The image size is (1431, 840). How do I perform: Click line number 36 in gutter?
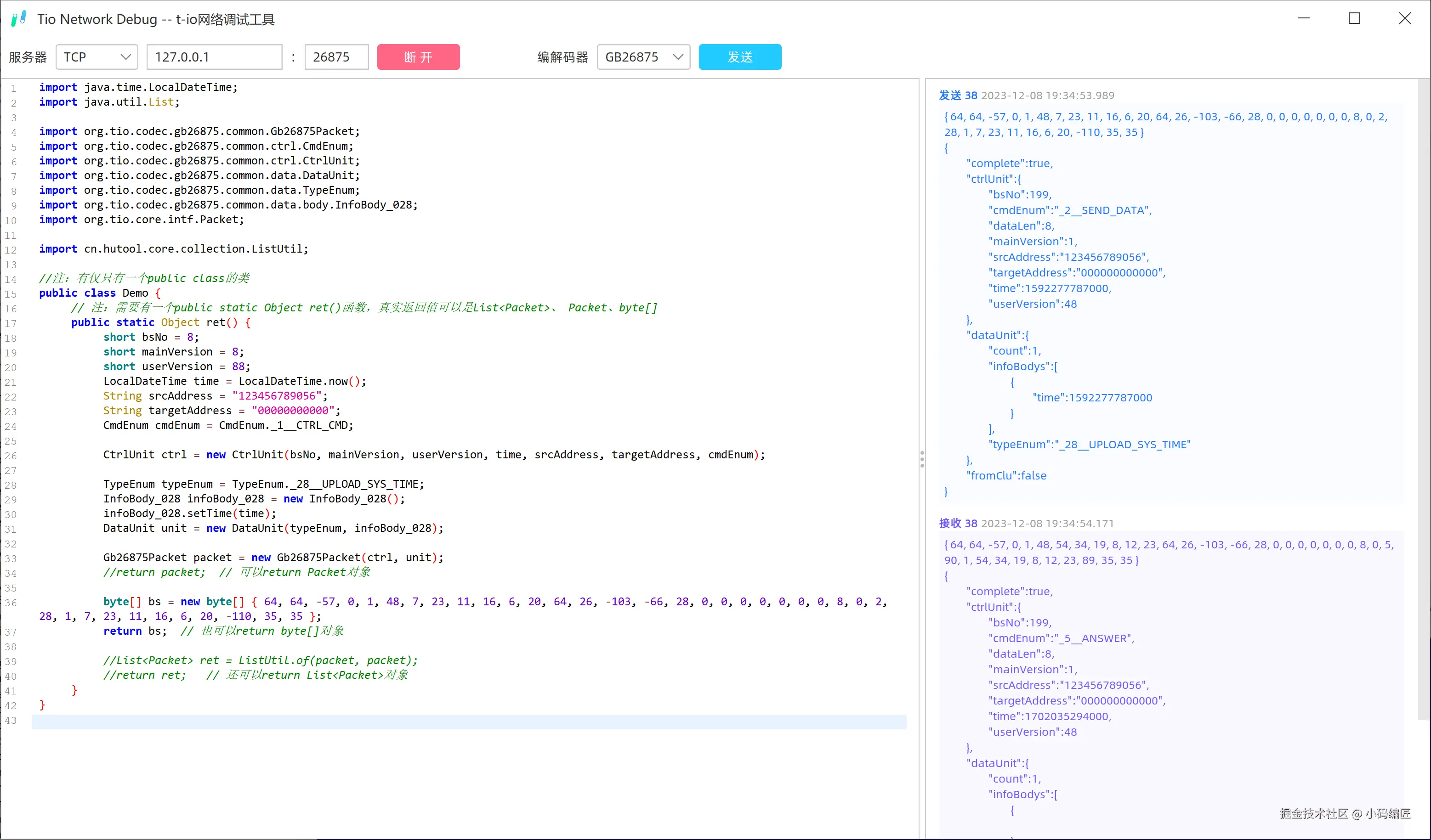point(11,603)
